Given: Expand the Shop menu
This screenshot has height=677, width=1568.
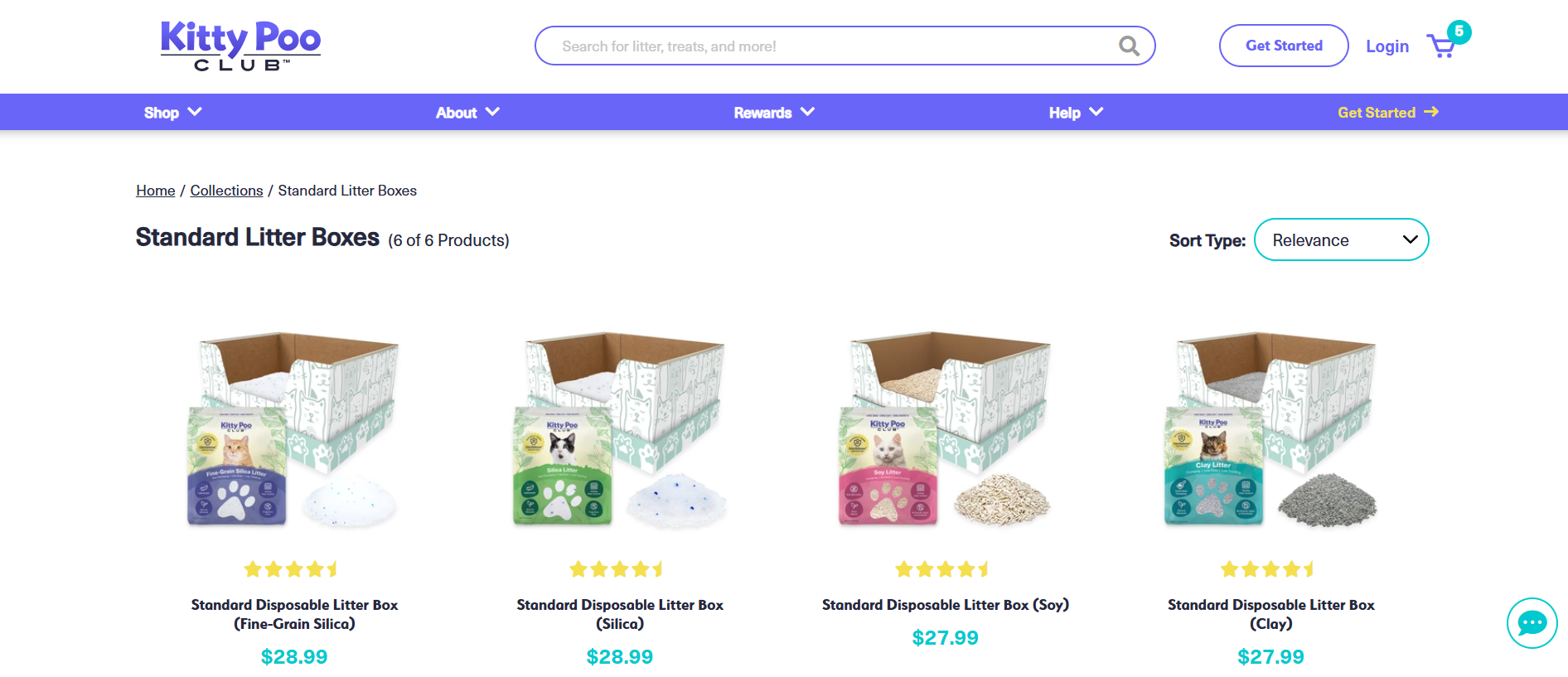Looking at the screenshot, I should 172,113.
